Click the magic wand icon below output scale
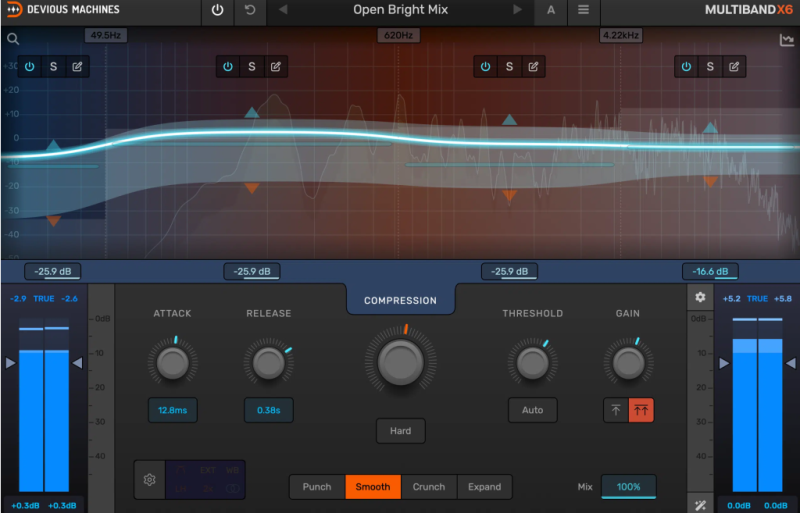 [x=700, y=505]
